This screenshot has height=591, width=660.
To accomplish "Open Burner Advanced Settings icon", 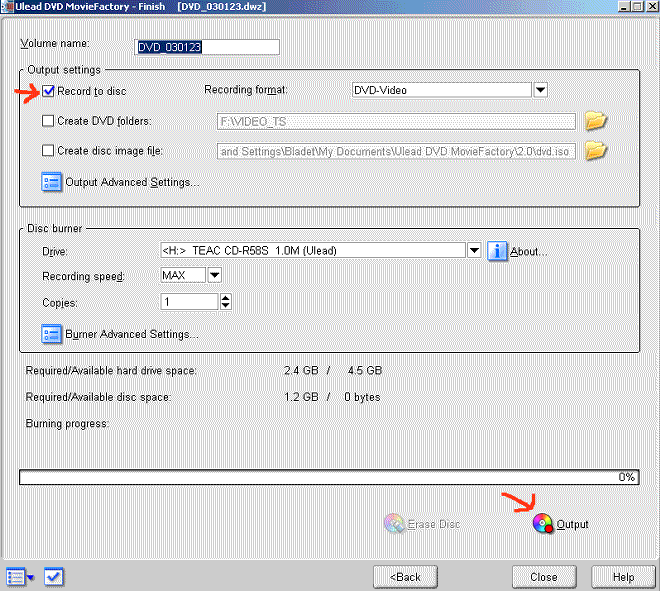I will click(x=51, y=334).
